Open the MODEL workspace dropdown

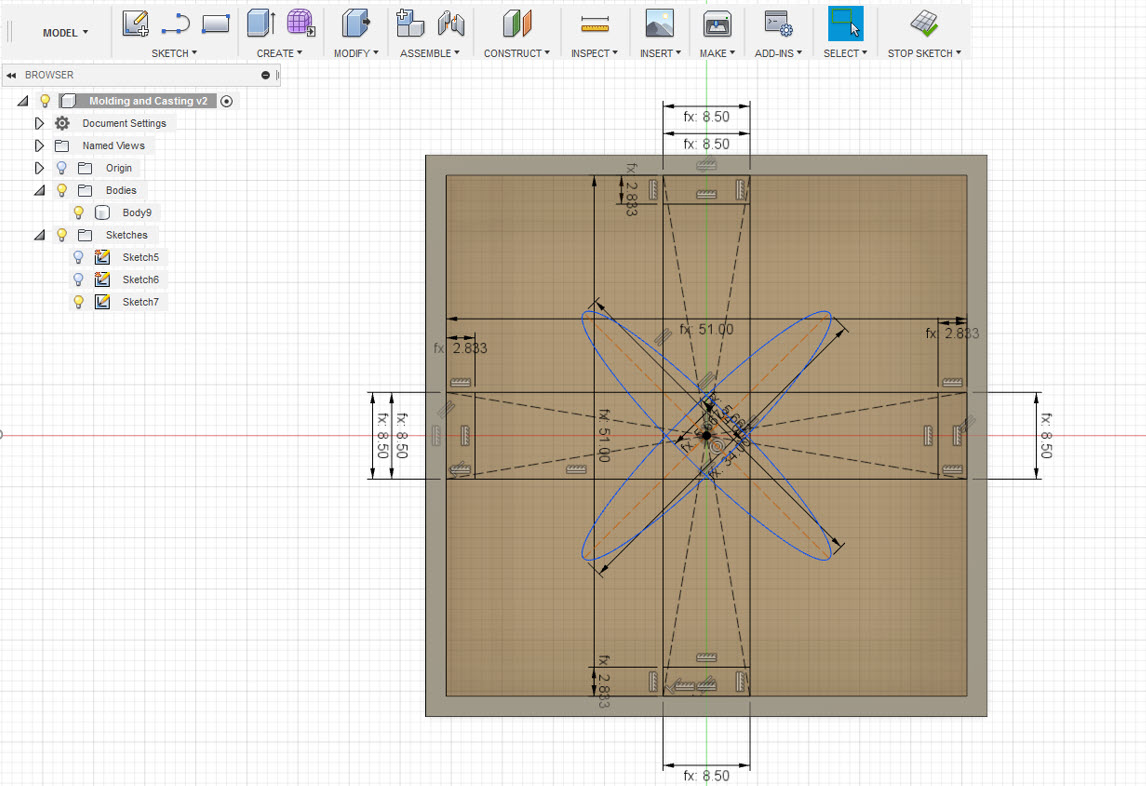[65, 33]
